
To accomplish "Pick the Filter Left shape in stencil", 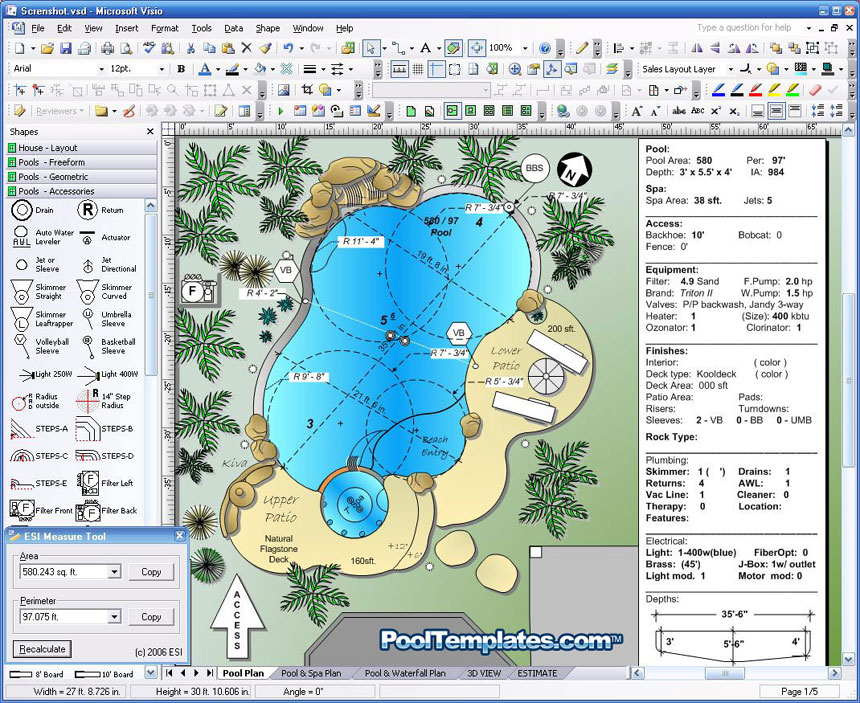I will tap(105, 483).
